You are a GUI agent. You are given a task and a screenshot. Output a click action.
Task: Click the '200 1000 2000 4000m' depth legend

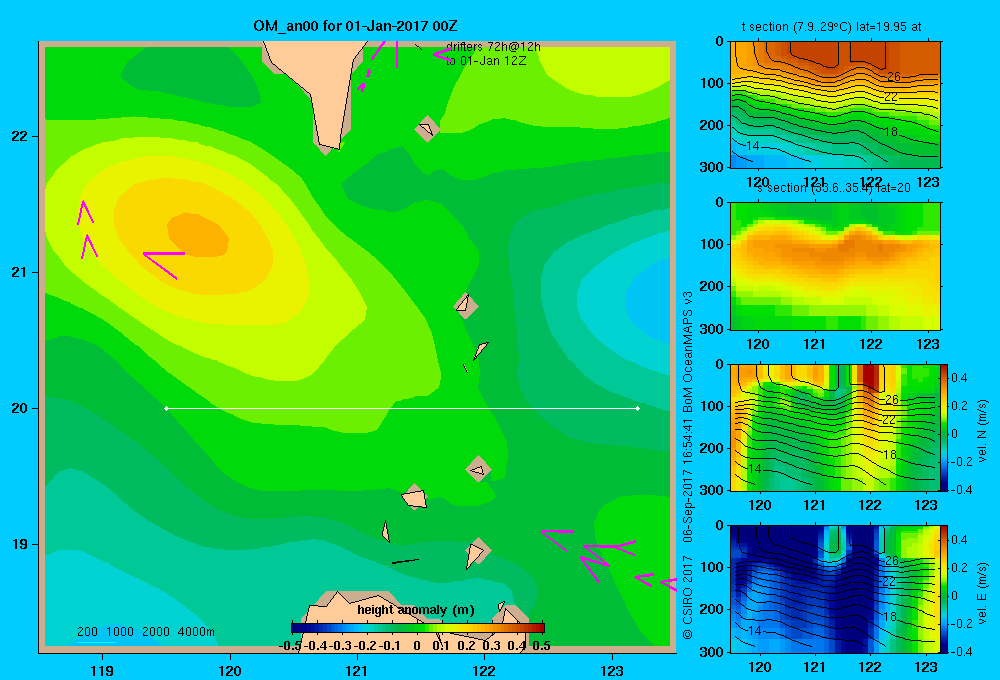click(145, 632)
